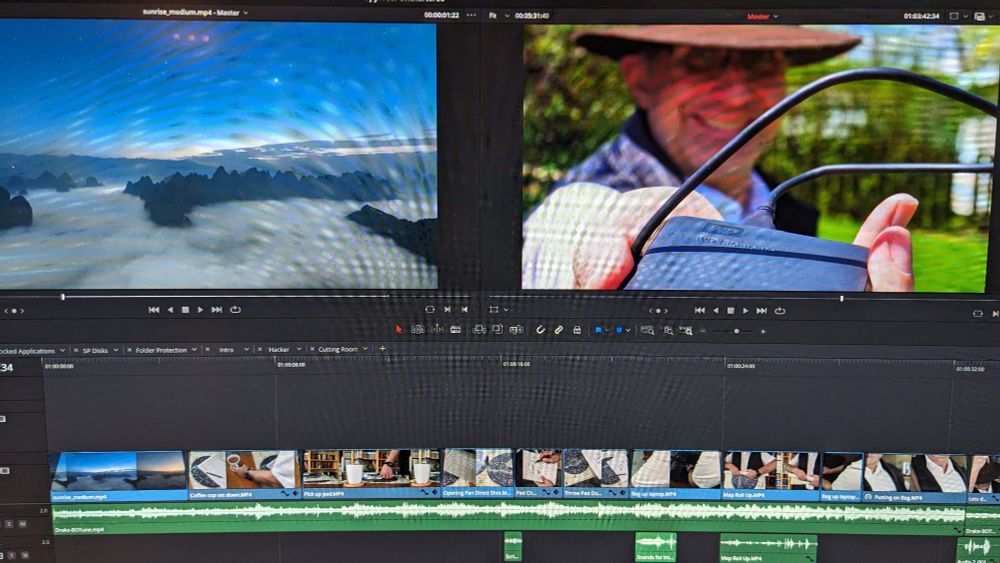1000x563 pixels.
Task: Click timeline viewer jog wheel control
Action: pos(659,311)
